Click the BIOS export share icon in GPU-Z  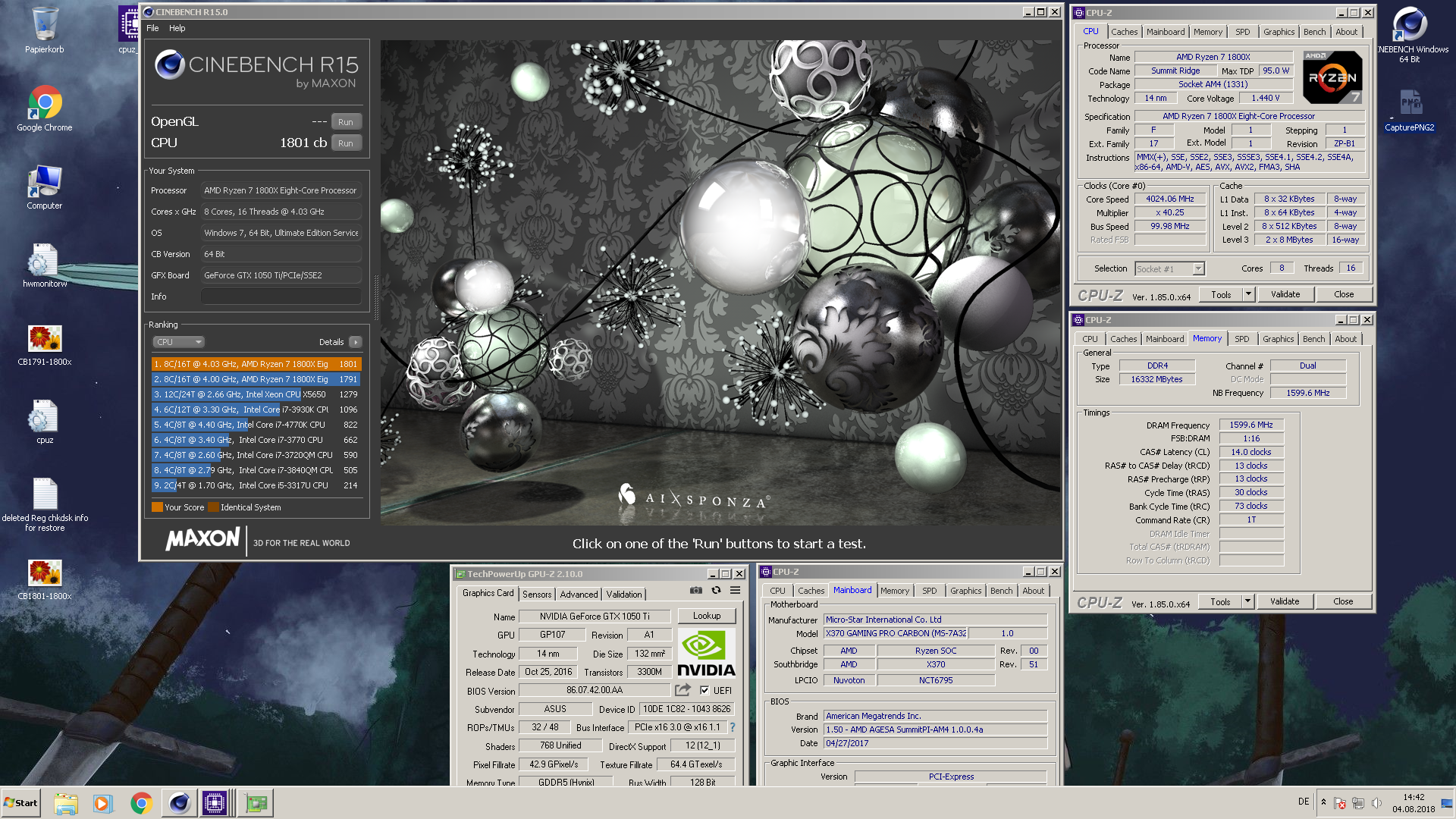tap(682, 690)
